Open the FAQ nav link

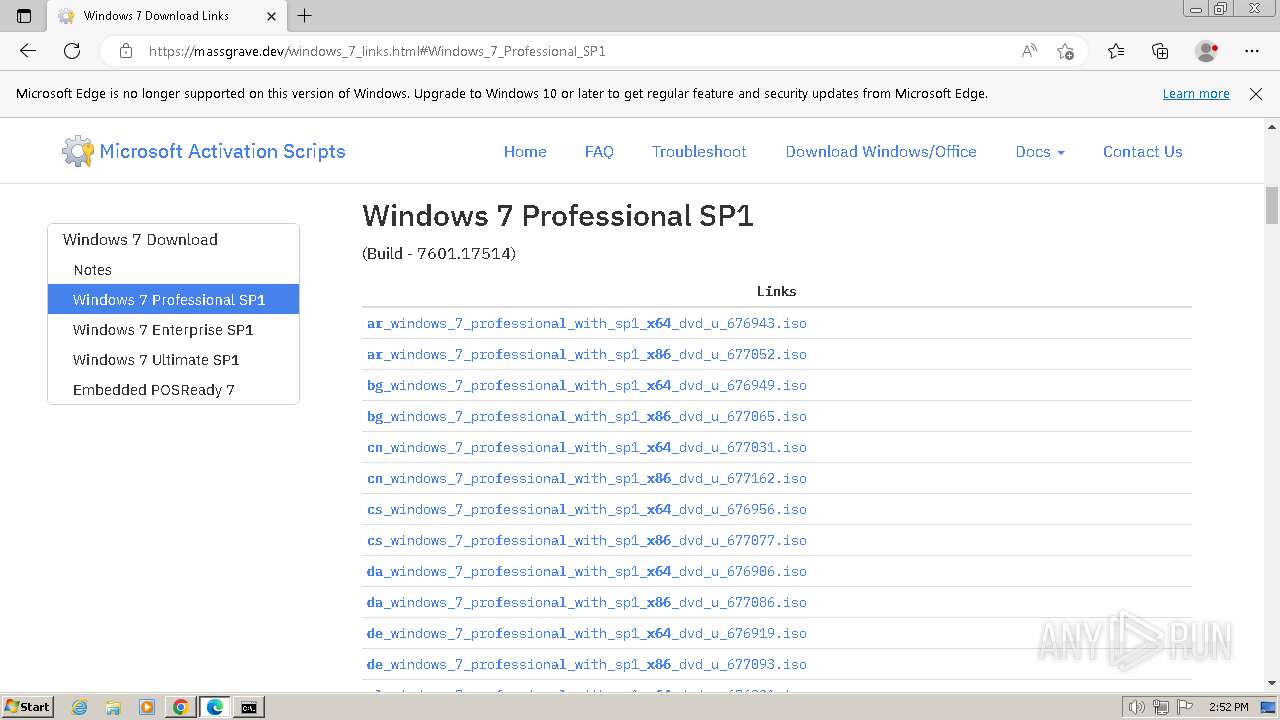599,152
